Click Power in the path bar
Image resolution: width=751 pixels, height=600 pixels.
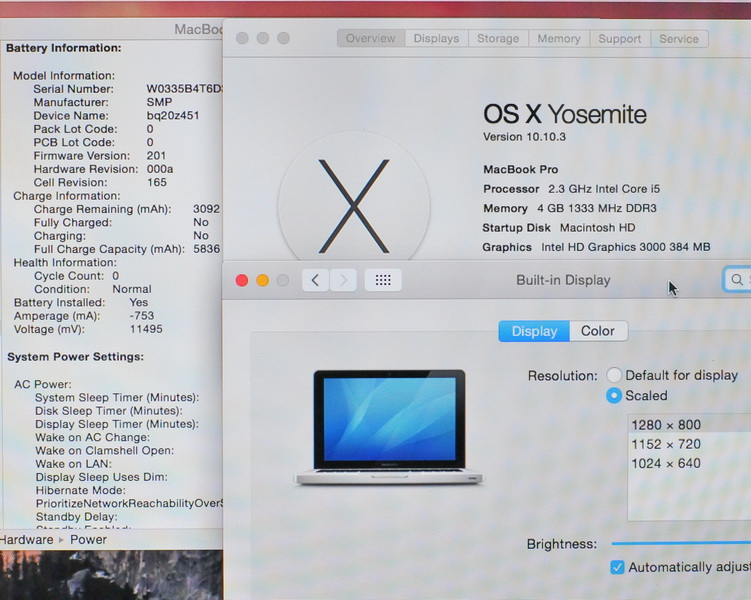tap(88, 540)
